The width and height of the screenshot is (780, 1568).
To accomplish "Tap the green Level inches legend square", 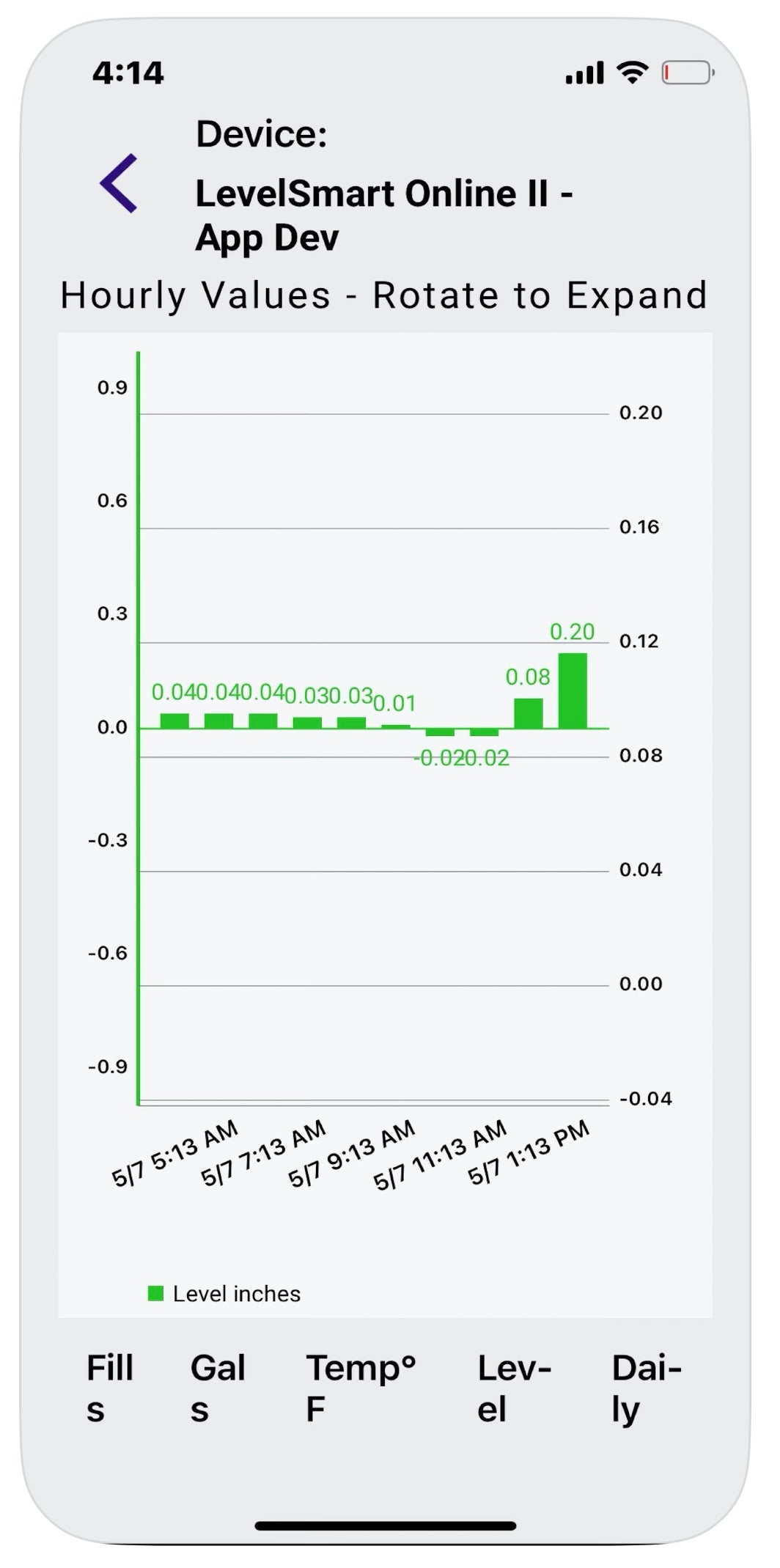I will (155, 1293).
